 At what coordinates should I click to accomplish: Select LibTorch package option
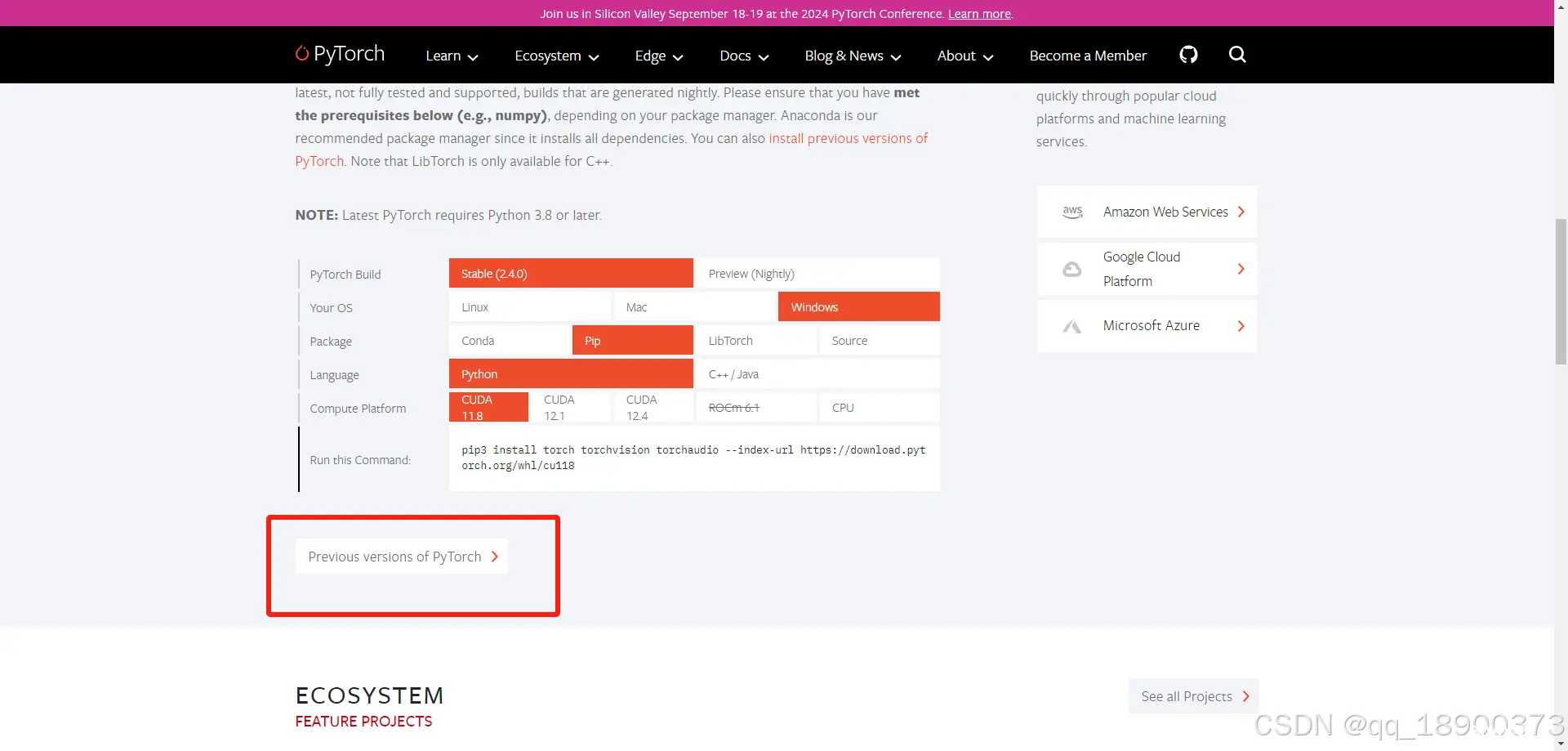click(x=756, y=341)
